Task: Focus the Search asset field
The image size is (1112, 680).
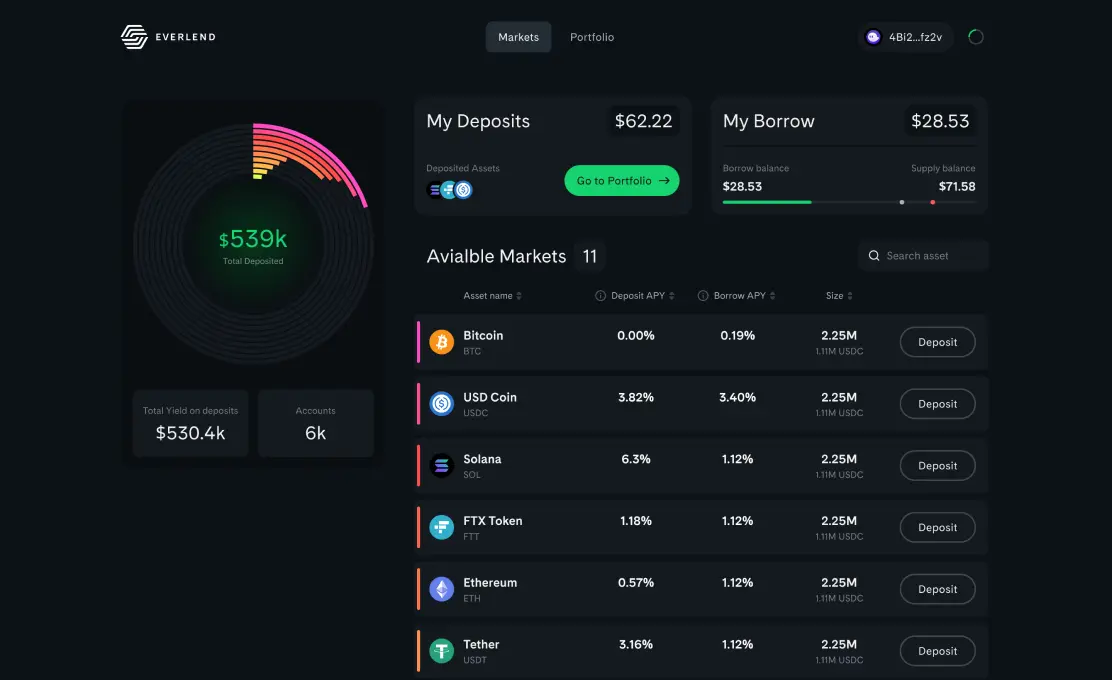Action: [x=923, y=255]
